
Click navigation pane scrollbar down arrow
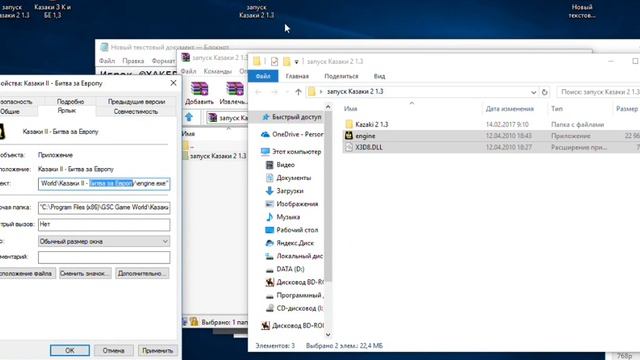point(328,334)
